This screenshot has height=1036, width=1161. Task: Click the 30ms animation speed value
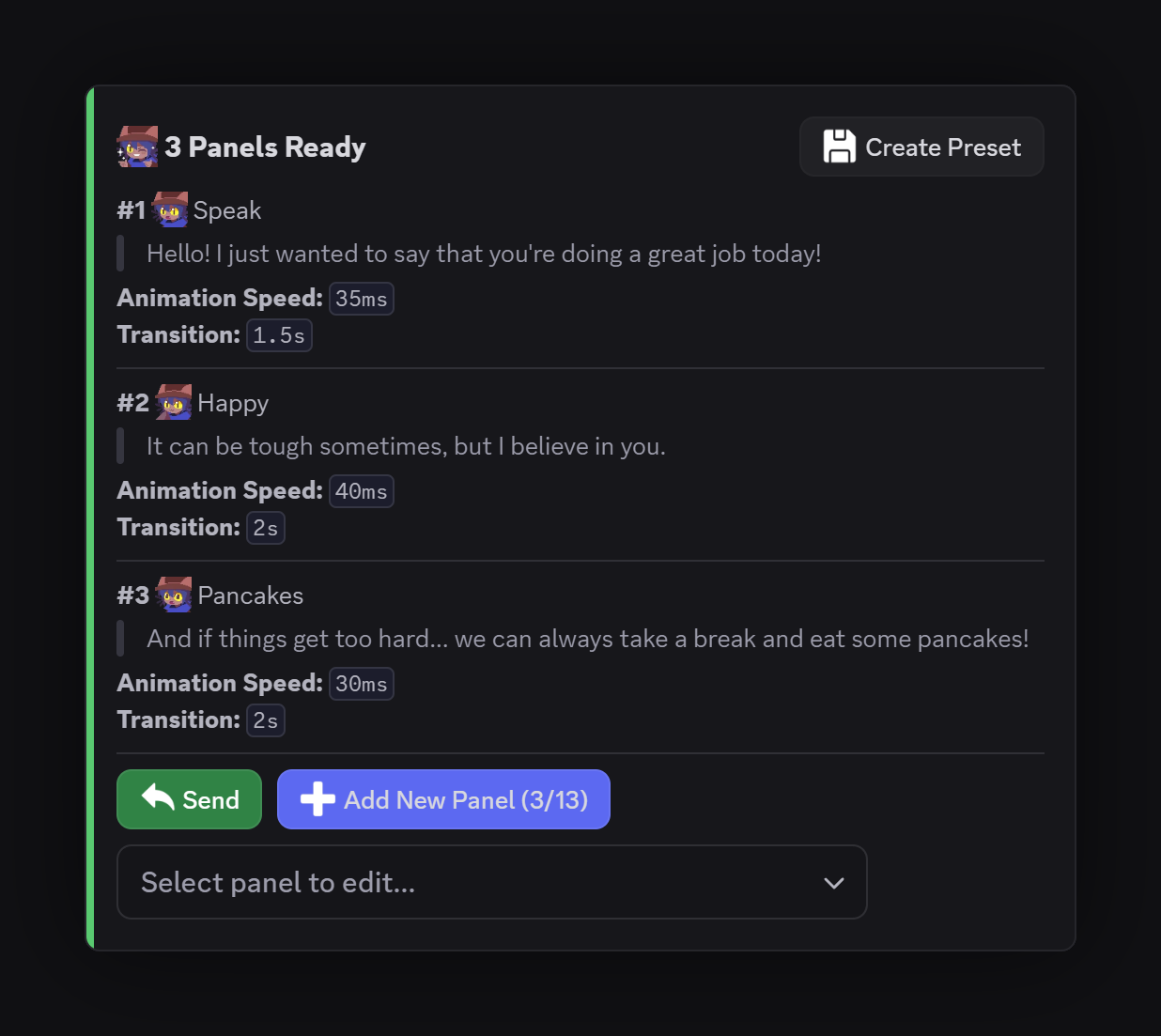coord(362,684)
